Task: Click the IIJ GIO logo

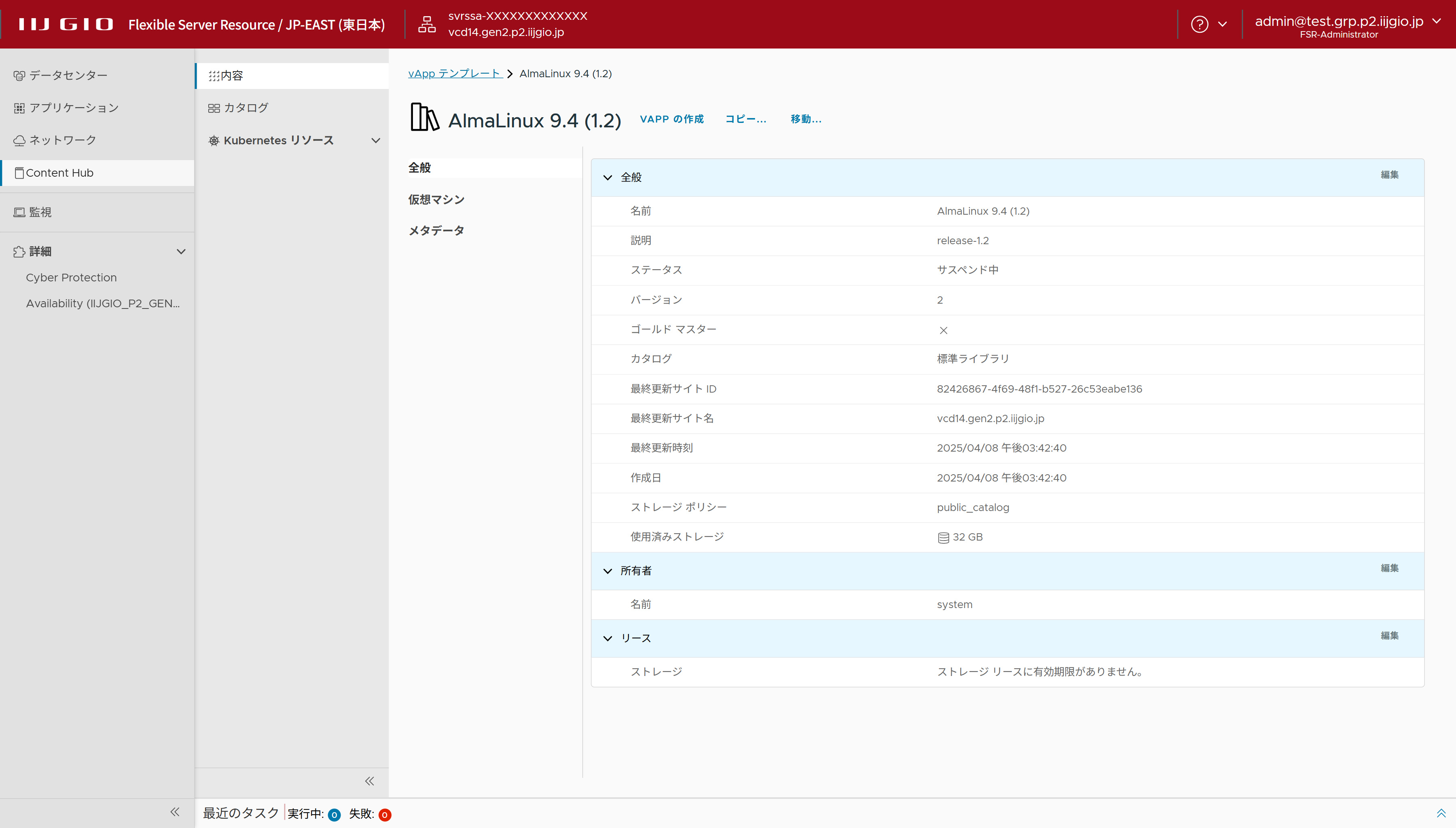Action: pos(66,24)
